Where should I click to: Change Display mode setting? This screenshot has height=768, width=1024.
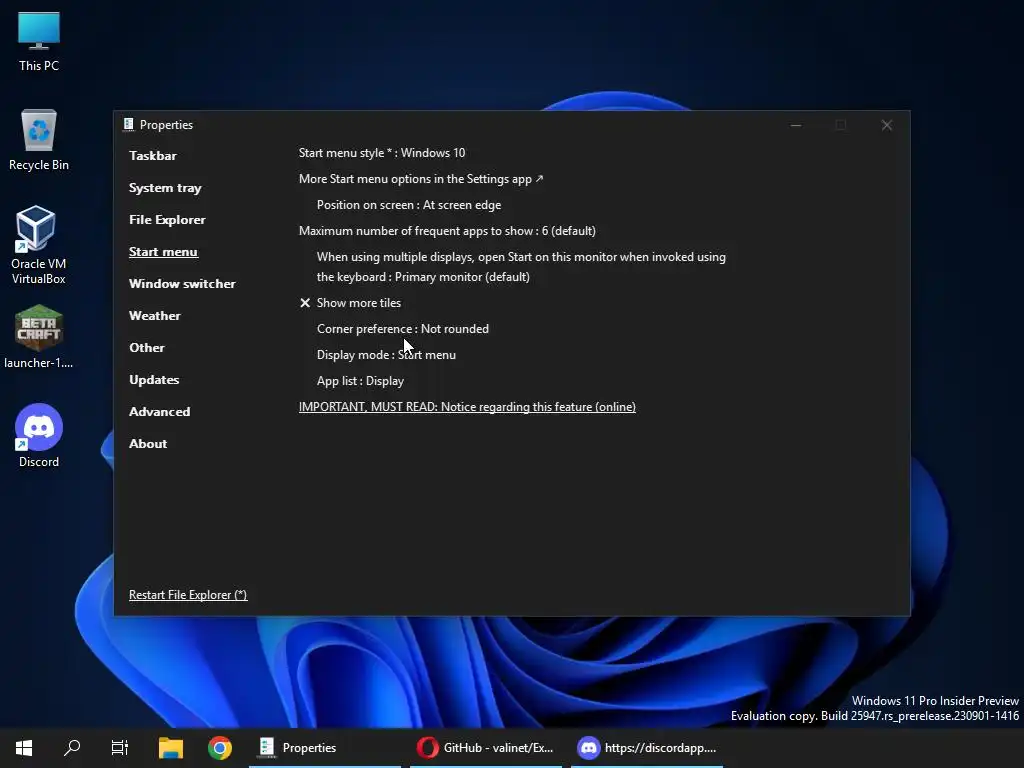386,355
